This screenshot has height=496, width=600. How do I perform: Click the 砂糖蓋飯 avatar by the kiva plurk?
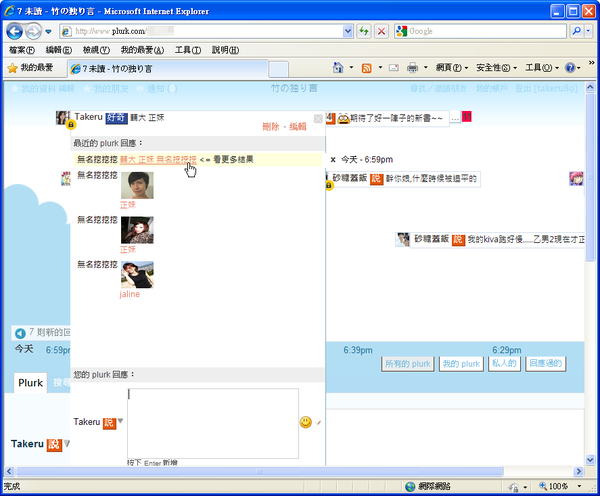[403, 239]
